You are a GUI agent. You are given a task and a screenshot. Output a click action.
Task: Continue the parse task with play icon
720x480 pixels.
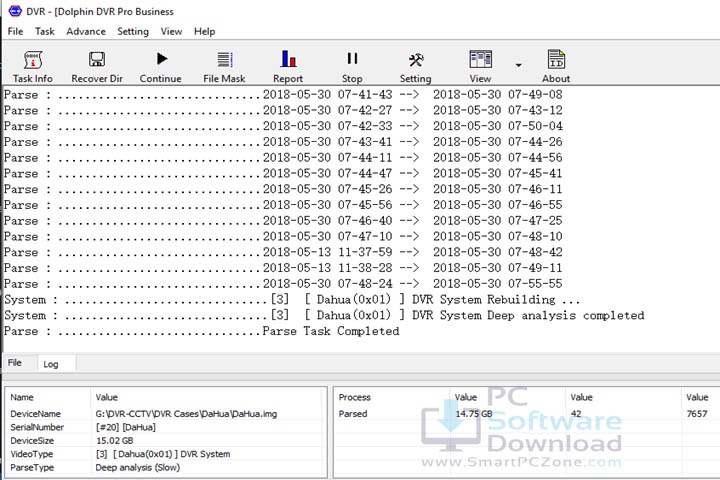click(161, 67)
